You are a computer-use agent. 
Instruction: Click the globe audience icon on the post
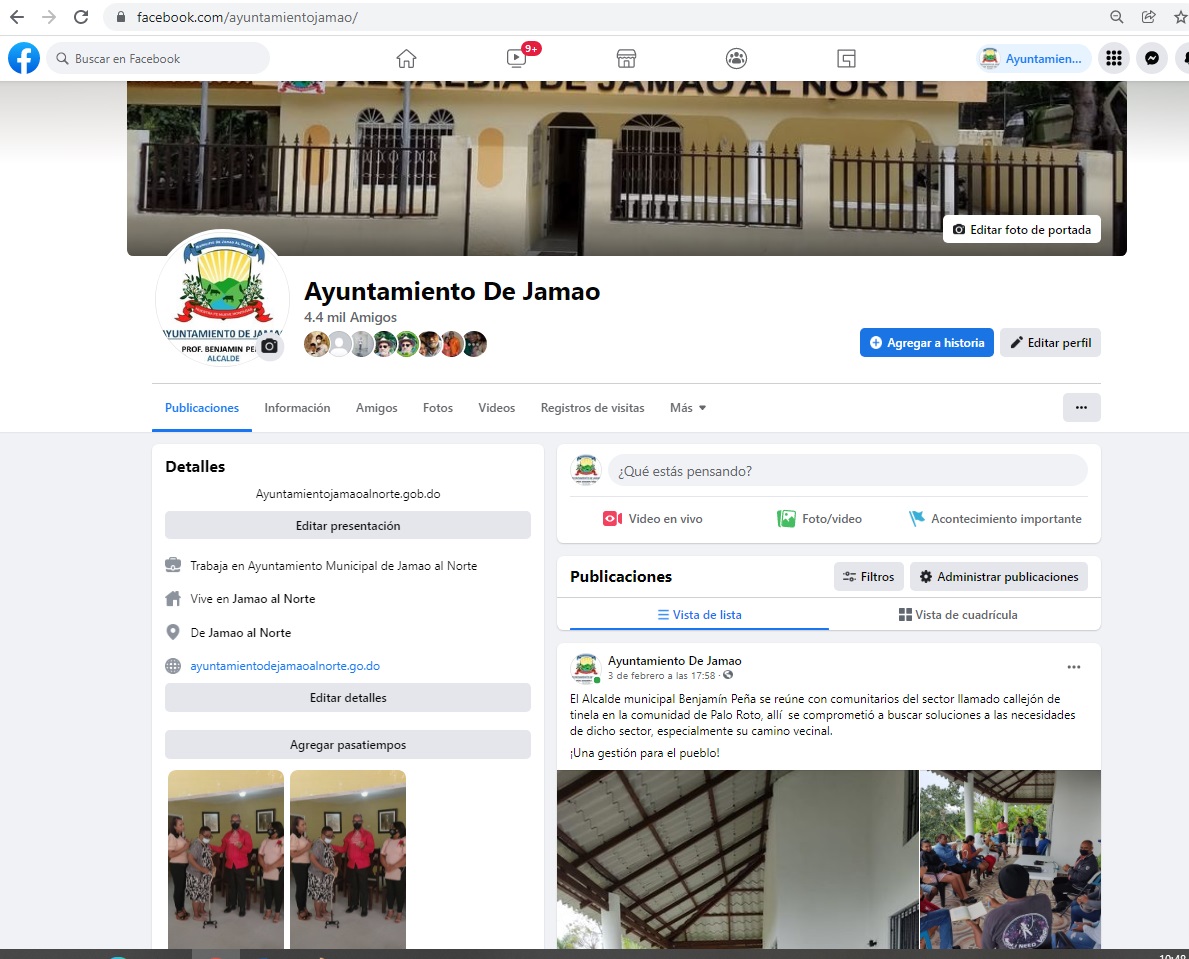click(728, 675)
